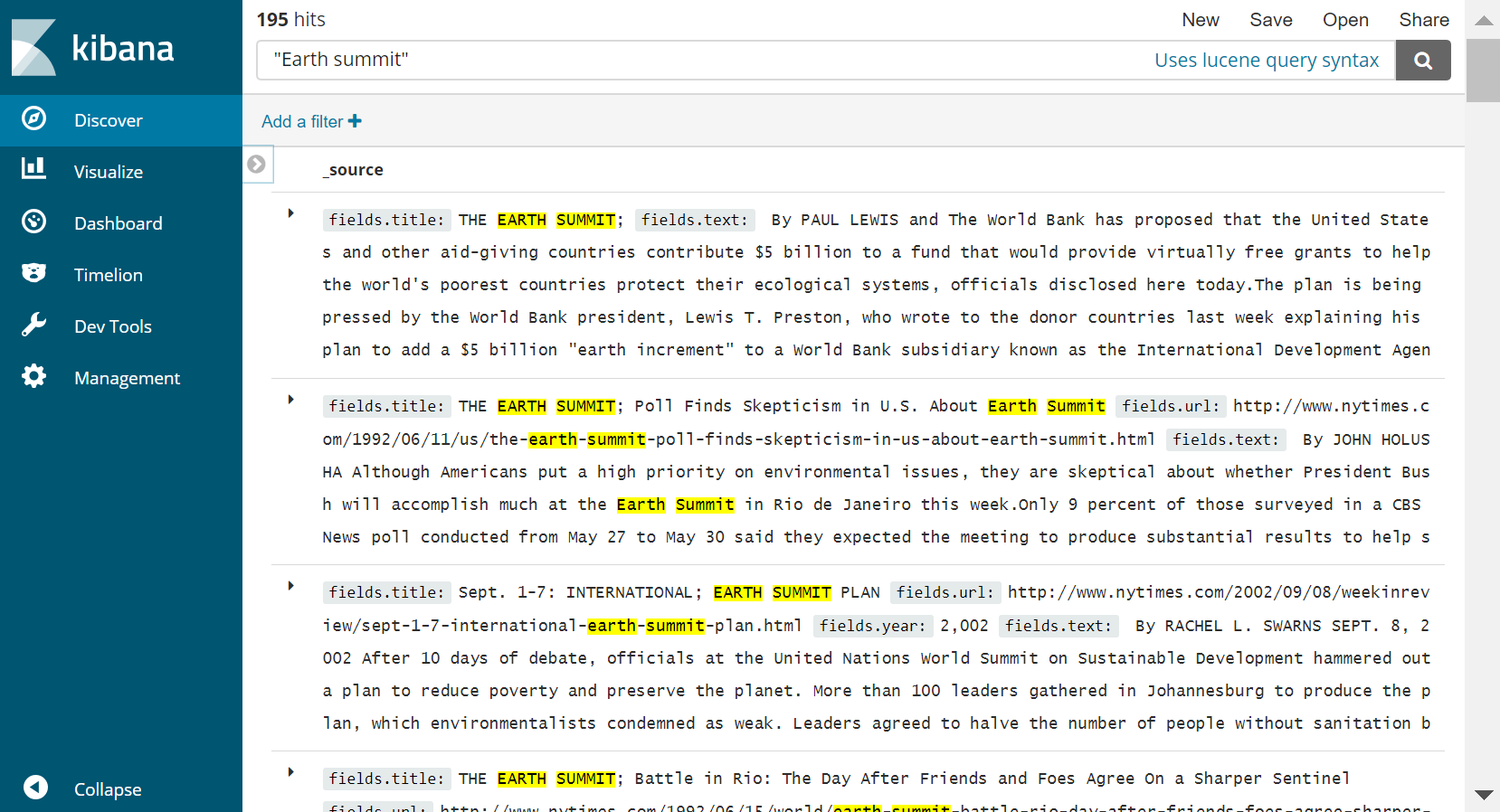This screenshot has height=812, width=1500.
Task: Click the vertical scrollbar thumb
Action: tap(1484, 71)
